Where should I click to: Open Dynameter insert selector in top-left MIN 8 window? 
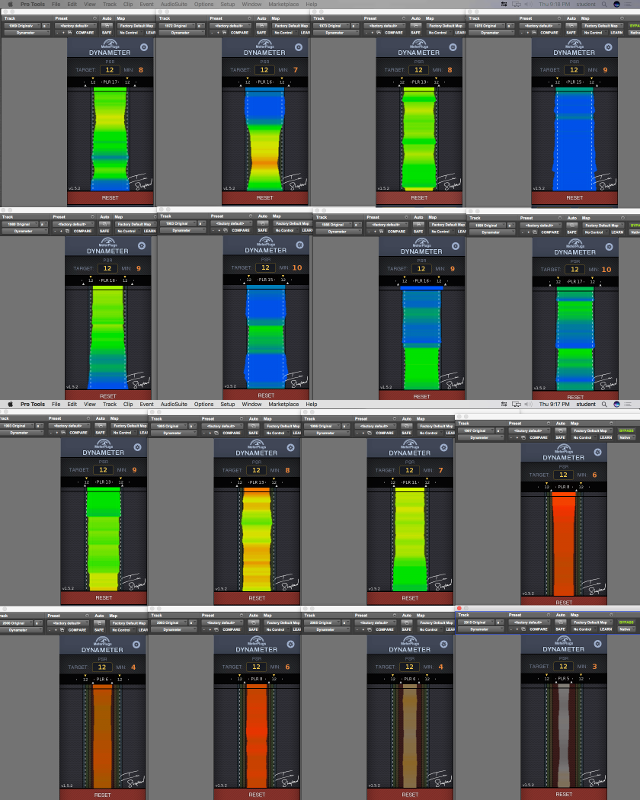[27, 33]
